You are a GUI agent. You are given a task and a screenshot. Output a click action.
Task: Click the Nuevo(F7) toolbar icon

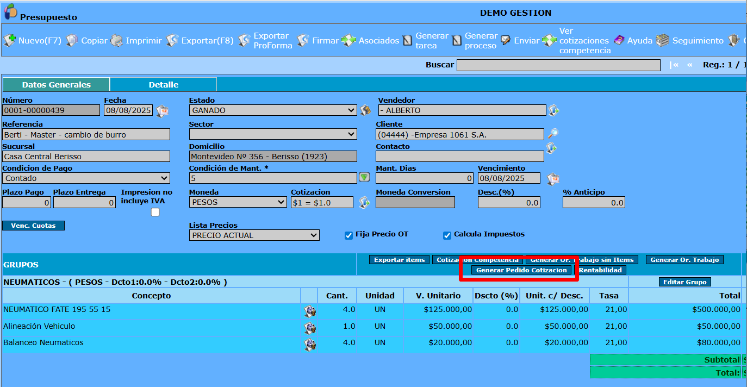(10, 41)
